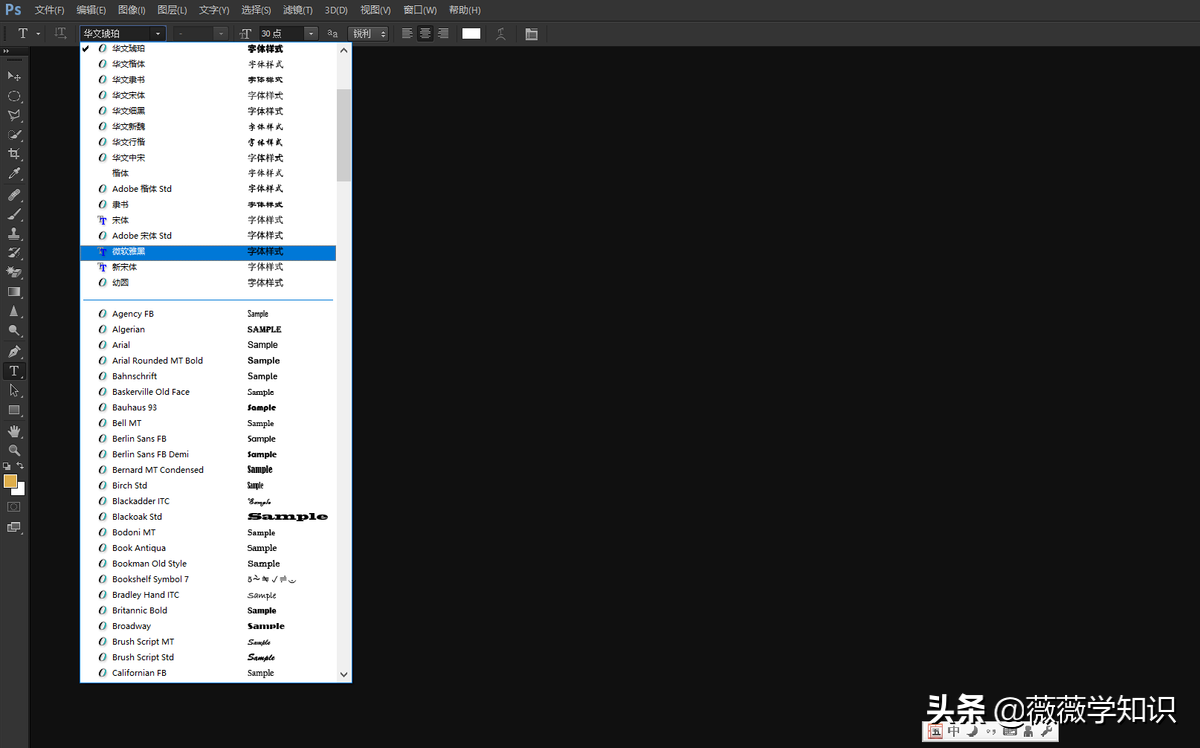Image resolution: width=1200 pixels, height=748 pixels.
Task: Select the Quick Selection tool
Action: coord(14,134)
